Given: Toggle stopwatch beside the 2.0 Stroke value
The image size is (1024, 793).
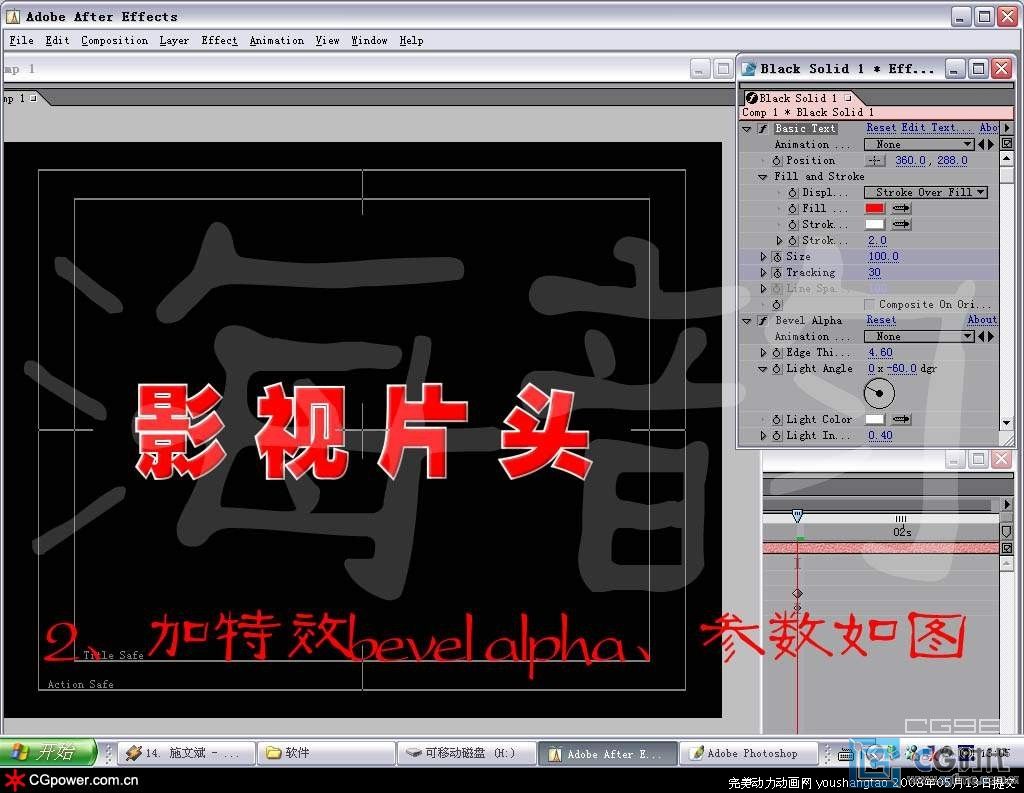Looking at the screenshot, I should tap(792, 240).
